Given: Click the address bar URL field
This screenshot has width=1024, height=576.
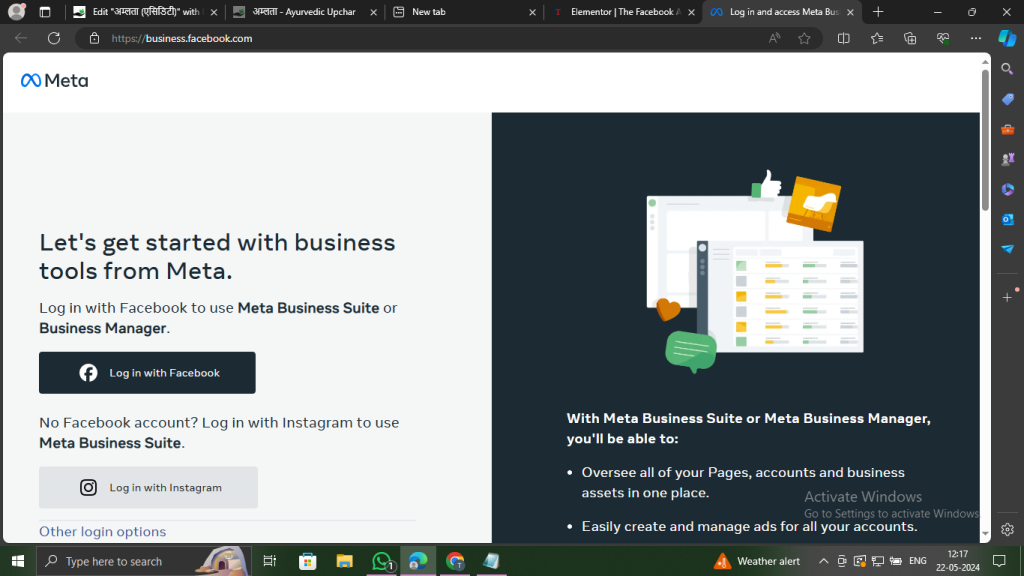Looking at the screenshot, I should click(431, 39).
